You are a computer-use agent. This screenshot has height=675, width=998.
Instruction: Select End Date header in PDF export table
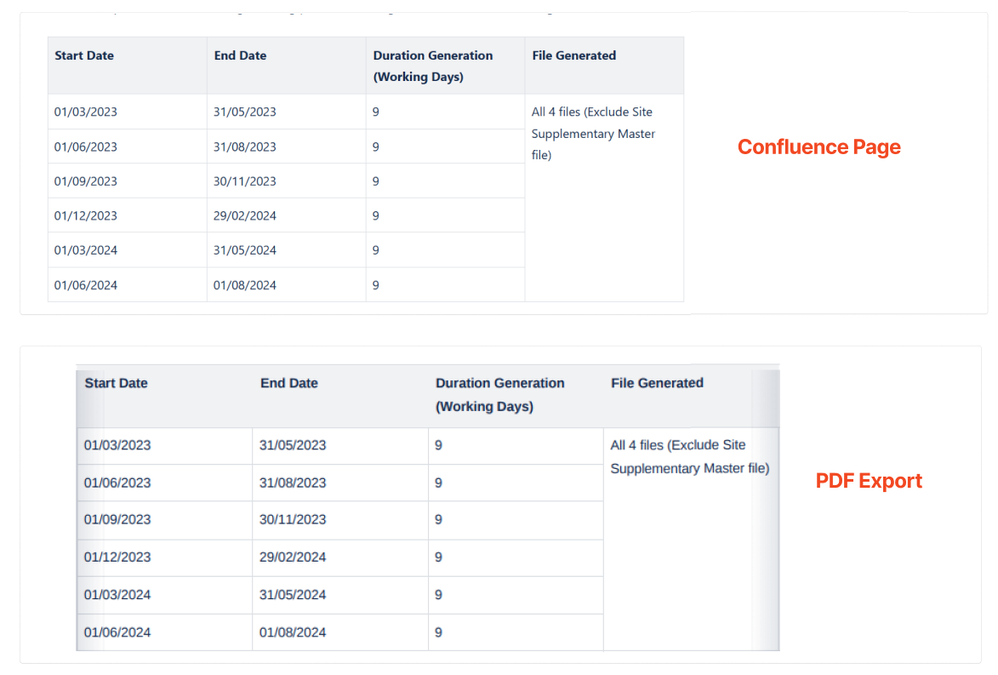pyautogui.click(x=341, y=396)
